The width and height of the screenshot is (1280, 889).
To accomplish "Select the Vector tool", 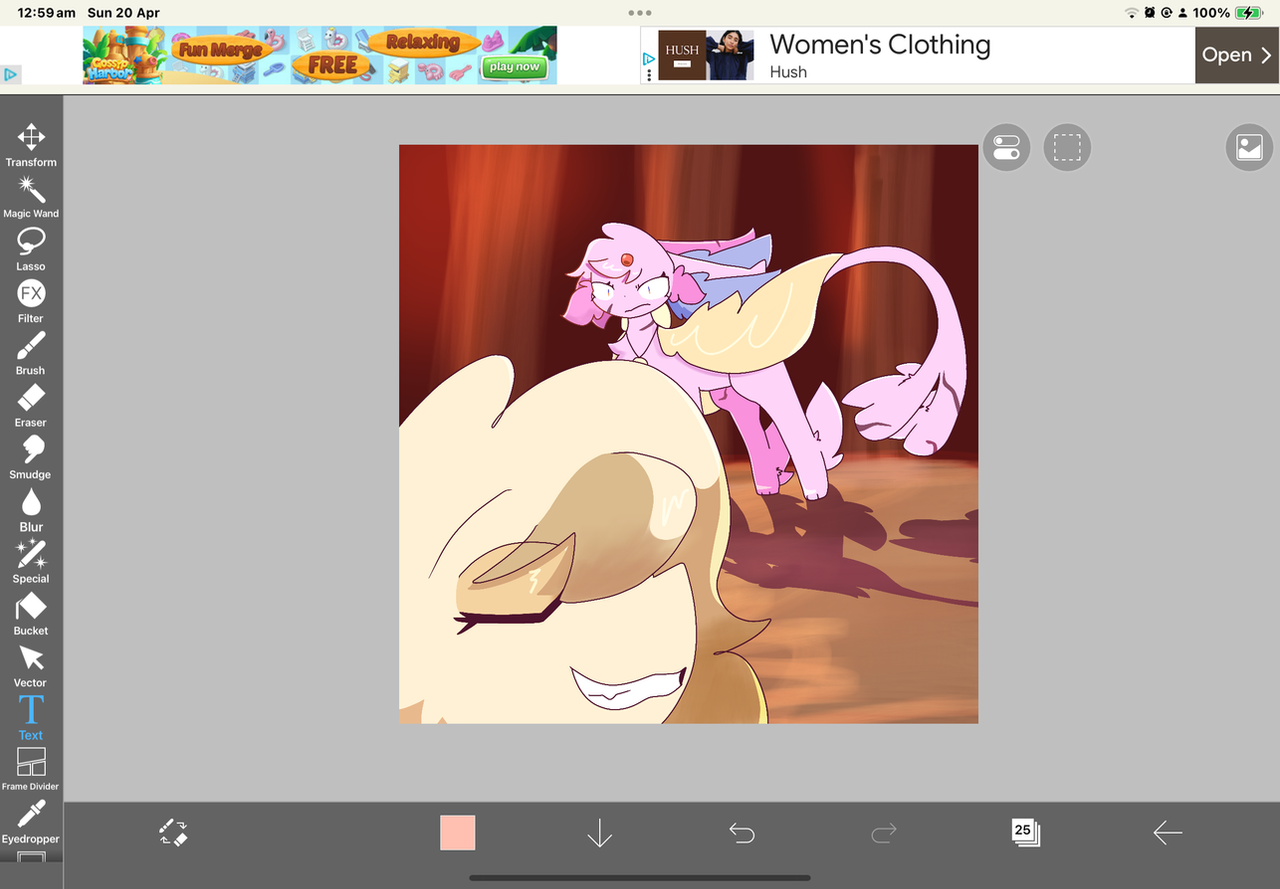I will (31, 665).
